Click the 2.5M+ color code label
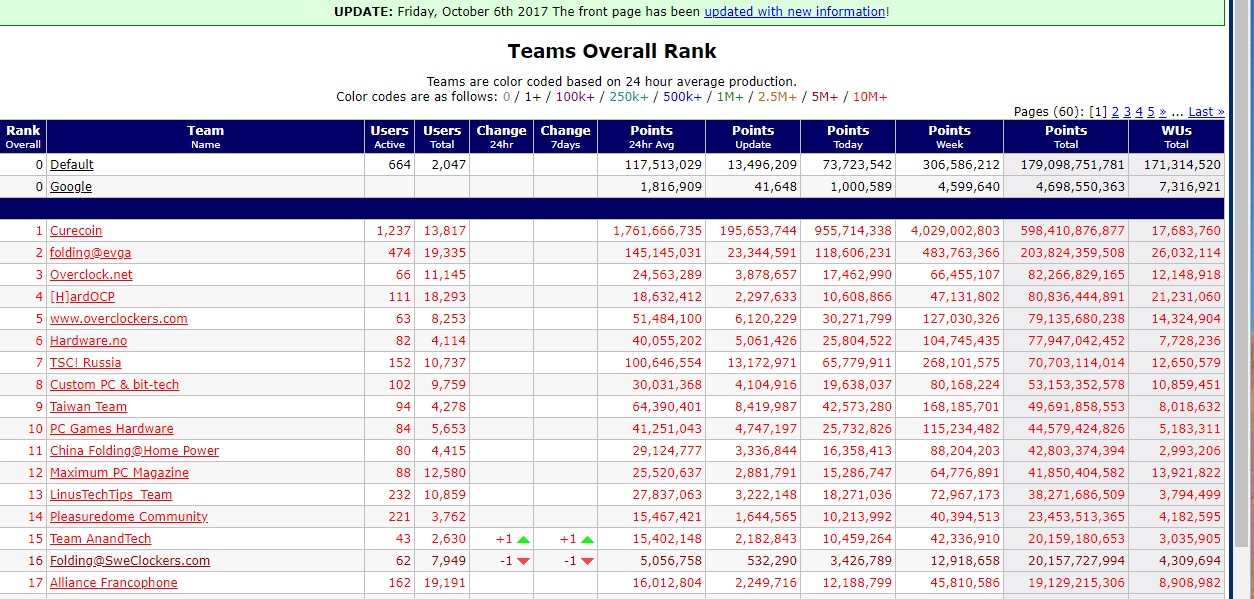1254x599 pixels. click(x=777, y=97)
